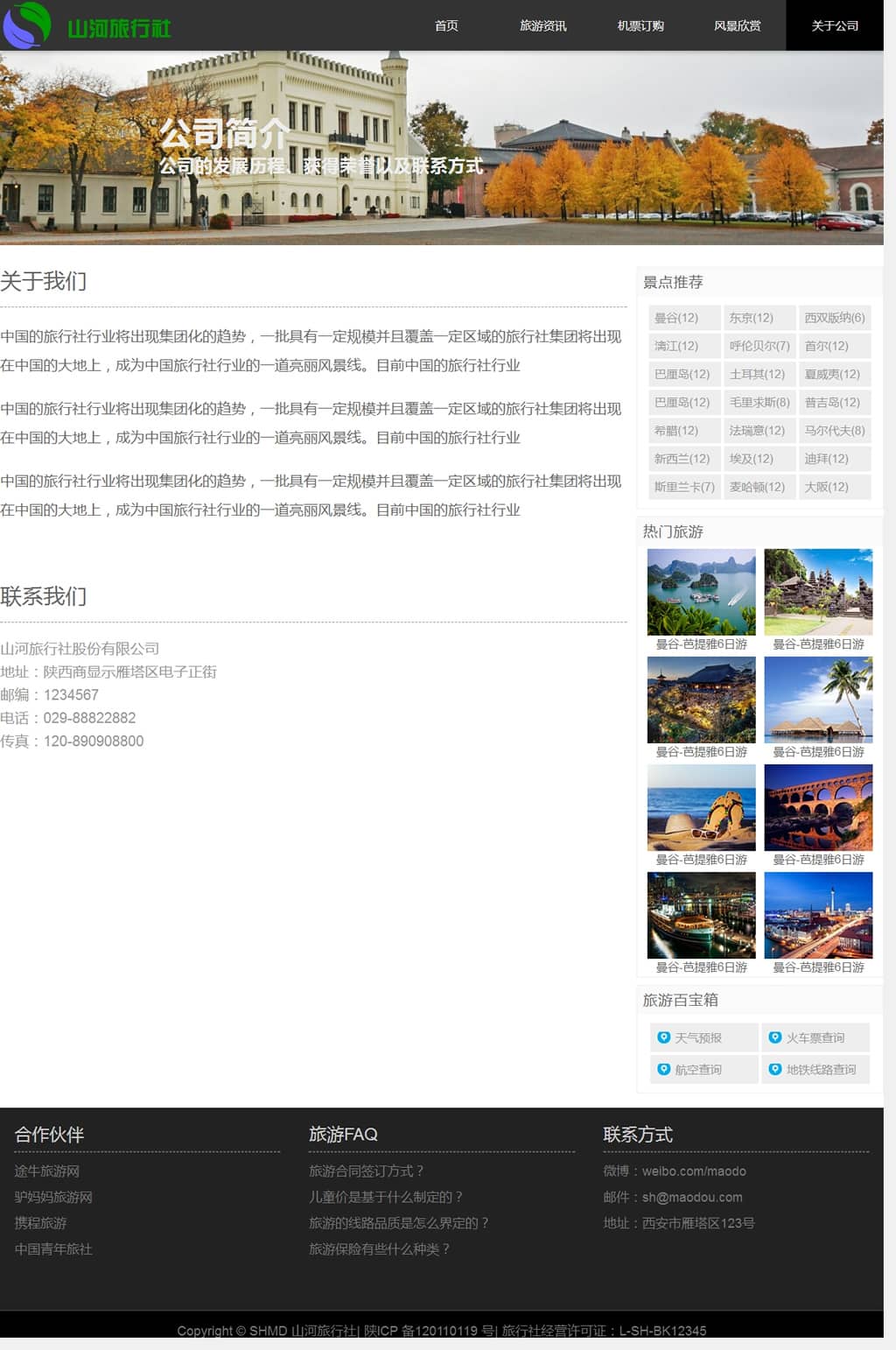This screenshot has width=896, height=1350.
Task: Click the 携程旅游 partner link
Action: [40, 1223]
